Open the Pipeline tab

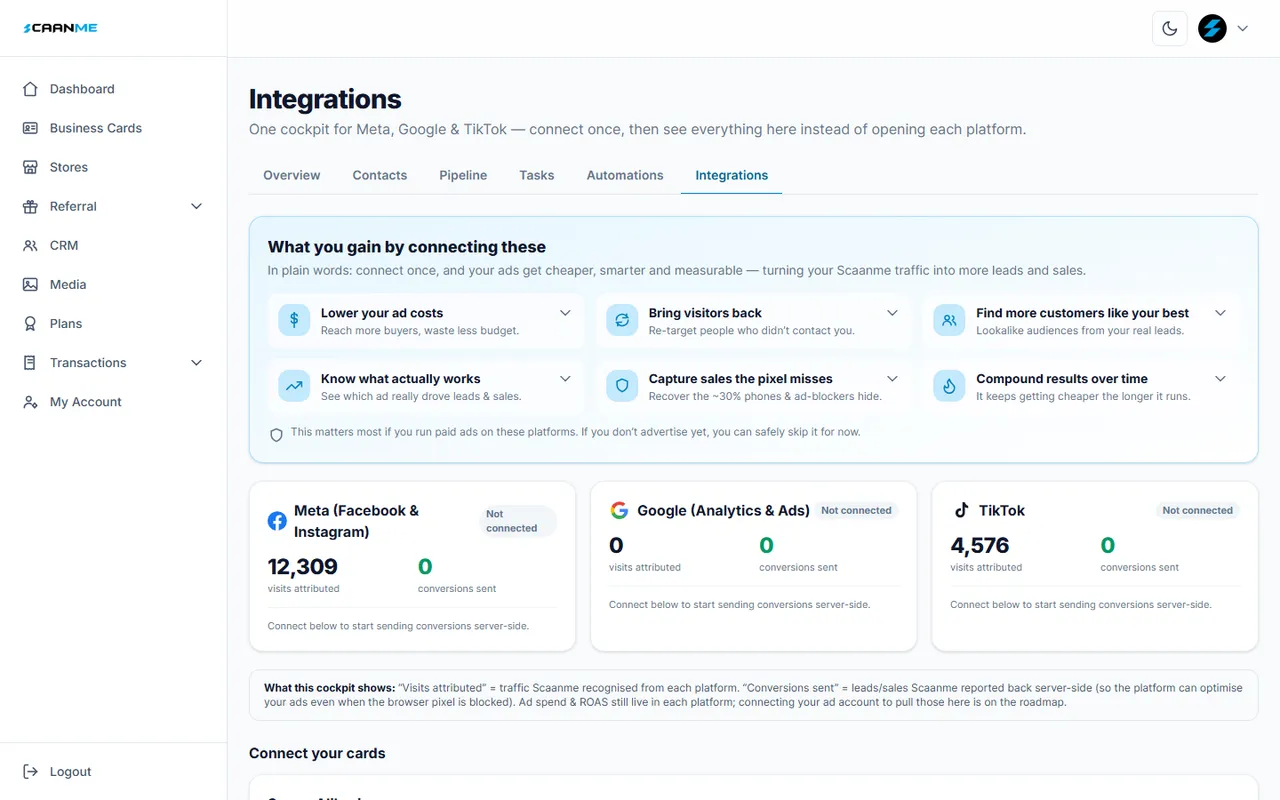(463, 175)
